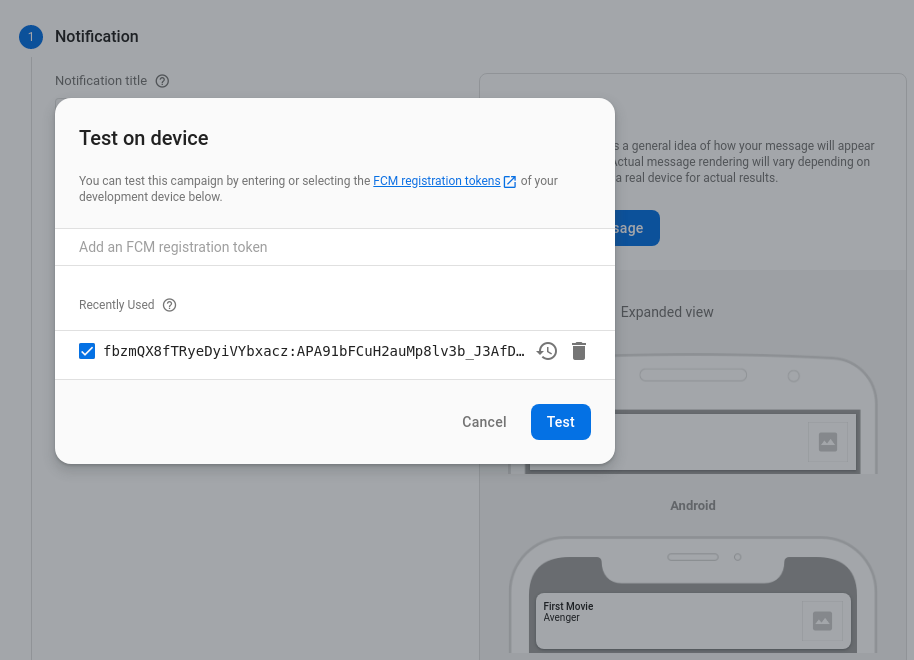The height and width of the screenshot is (660, 914).
Task: Click help icon next to Recently Used
Action: (x=169, y=305)
